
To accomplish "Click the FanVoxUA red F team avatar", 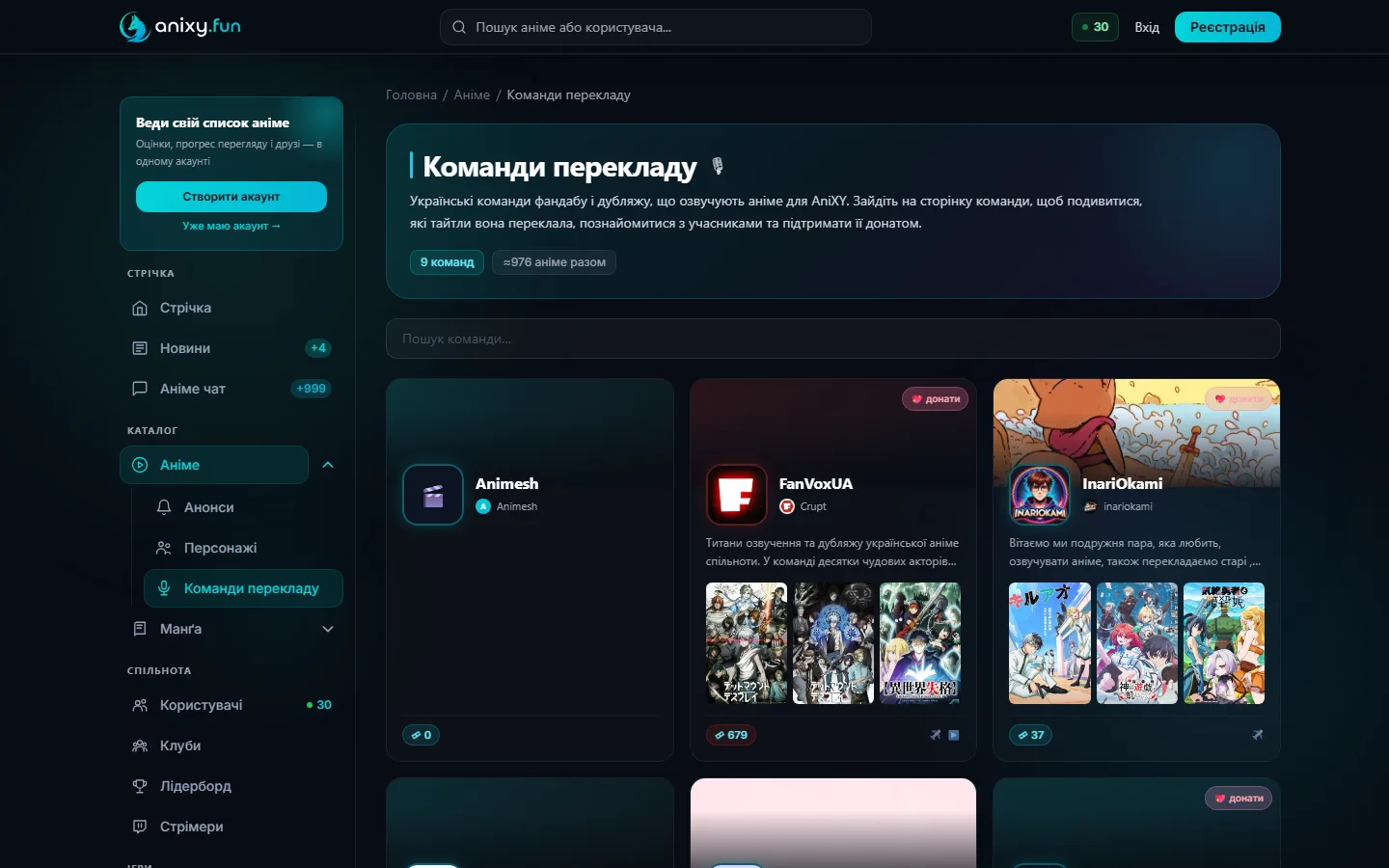I will [737, 495].
